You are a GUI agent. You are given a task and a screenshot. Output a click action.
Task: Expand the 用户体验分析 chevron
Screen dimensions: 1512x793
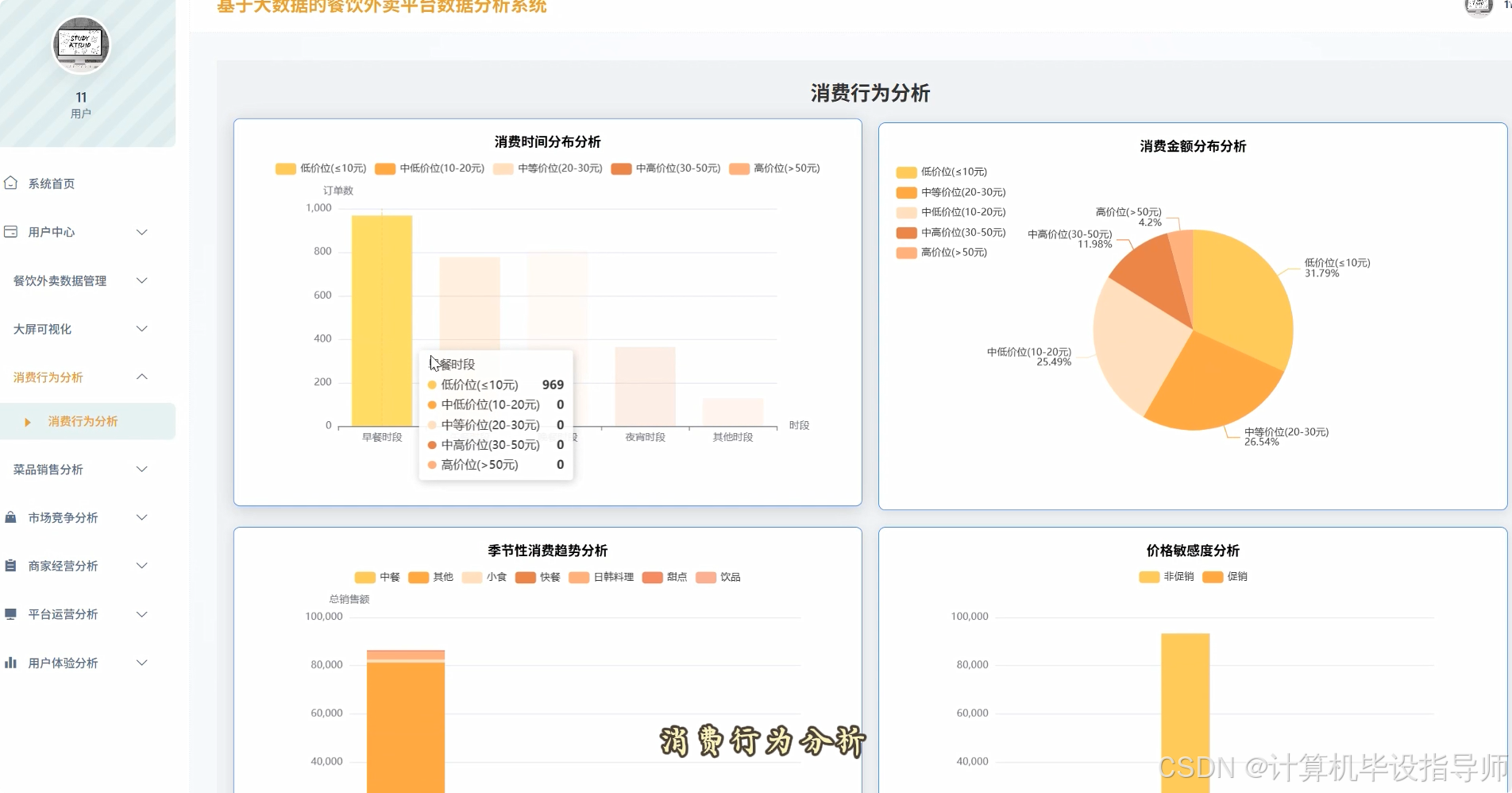click(x=142, y=663)
